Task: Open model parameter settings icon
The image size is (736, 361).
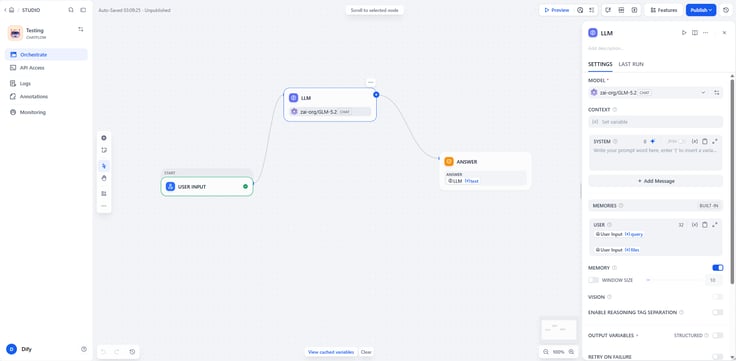Action: click(717, 92)
